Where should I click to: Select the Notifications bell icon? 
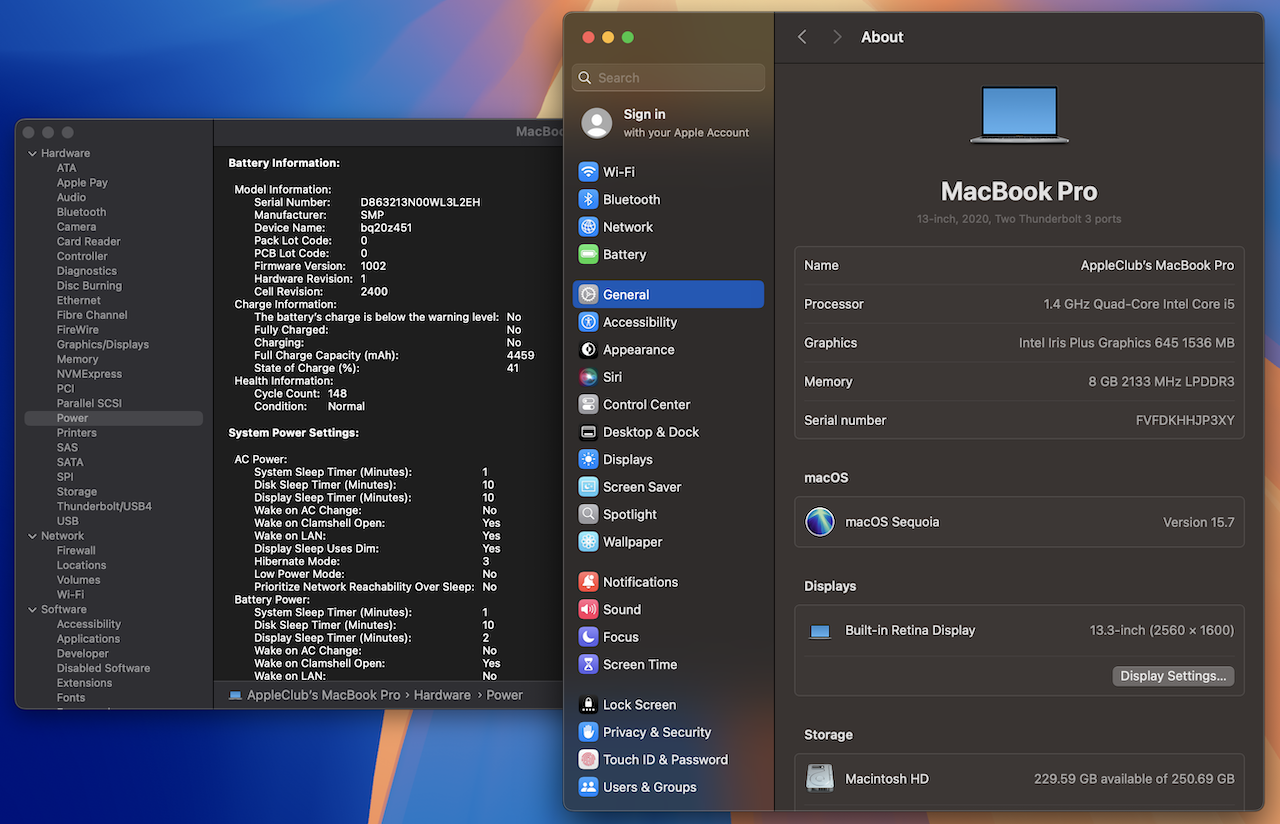[x=588, y=582]
